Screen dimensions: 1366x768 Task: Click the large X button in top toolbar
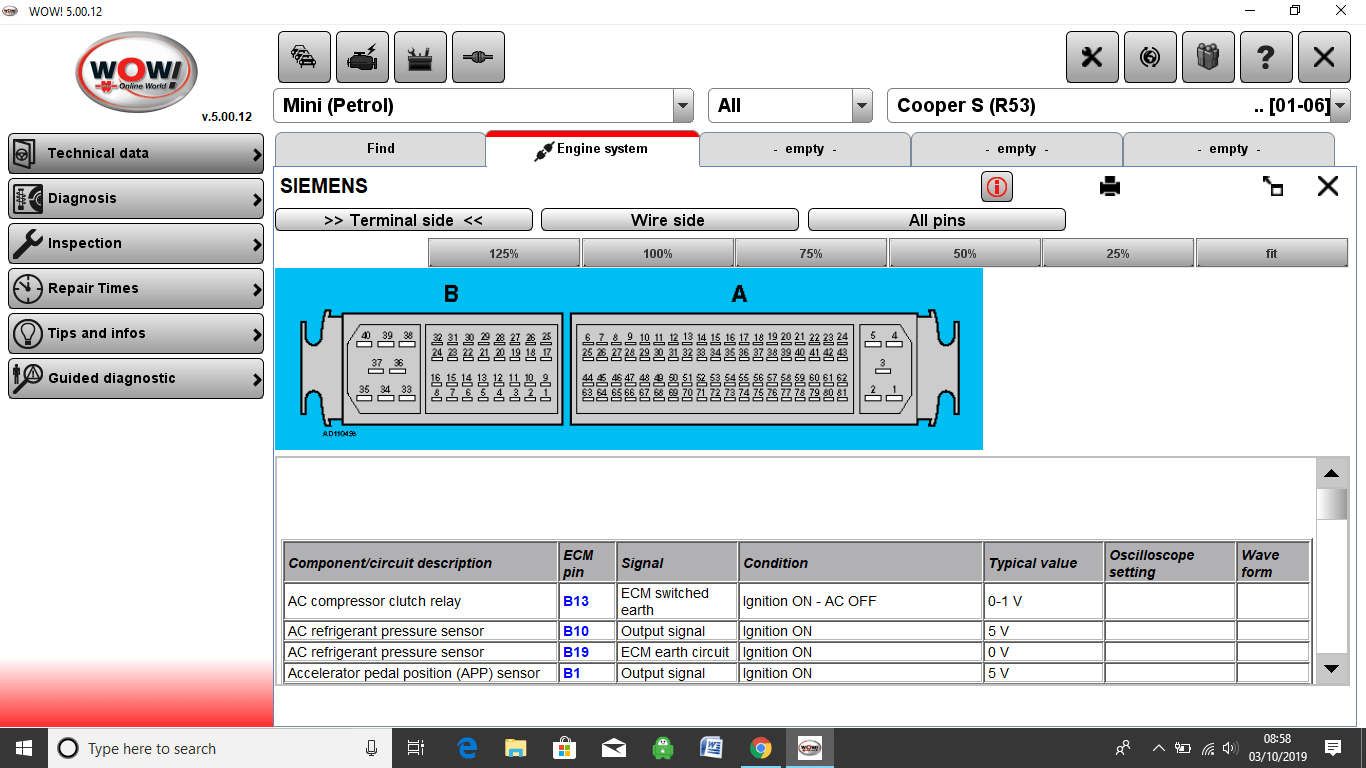point(1324,57)
